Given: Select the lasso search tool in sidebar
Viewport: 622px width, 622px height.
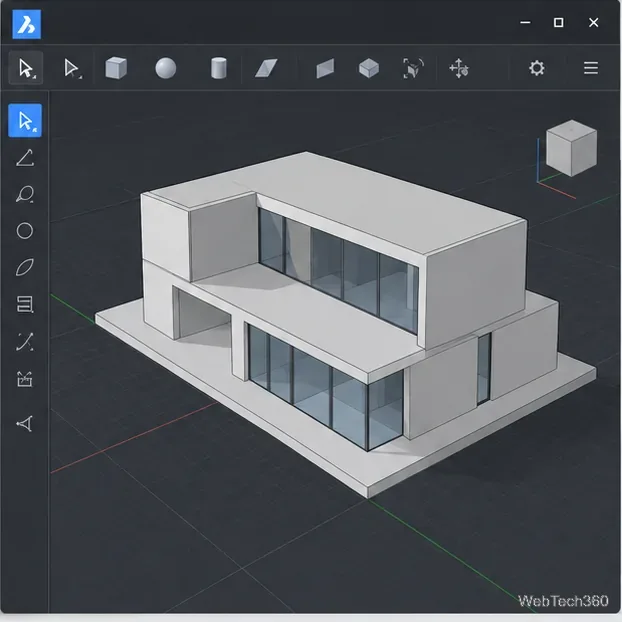Looking at the screenshot, I should click(x=25, y=194).
